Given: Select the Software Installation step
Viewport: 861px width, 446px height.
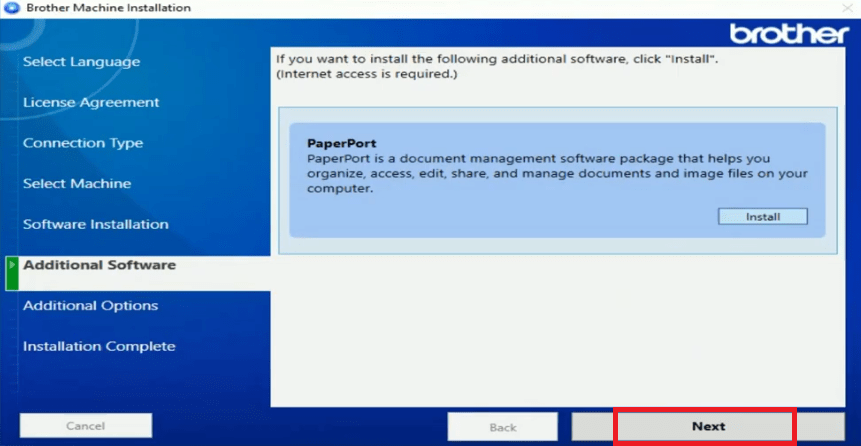Looking at the screenshot, I should pyautogui.click(x=96, y=225).
